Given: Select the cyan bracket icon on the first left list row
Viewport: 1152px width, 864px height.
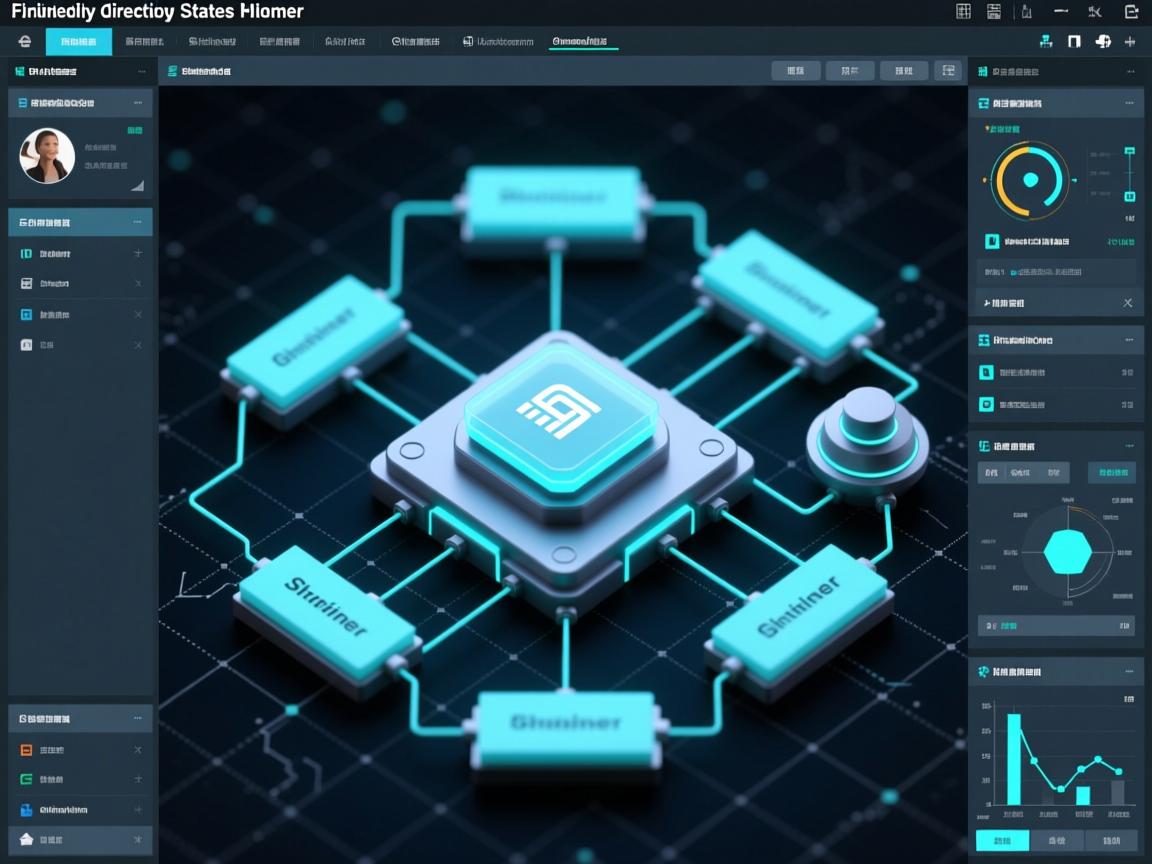Looking at the screenshot, I should (26, 253).
